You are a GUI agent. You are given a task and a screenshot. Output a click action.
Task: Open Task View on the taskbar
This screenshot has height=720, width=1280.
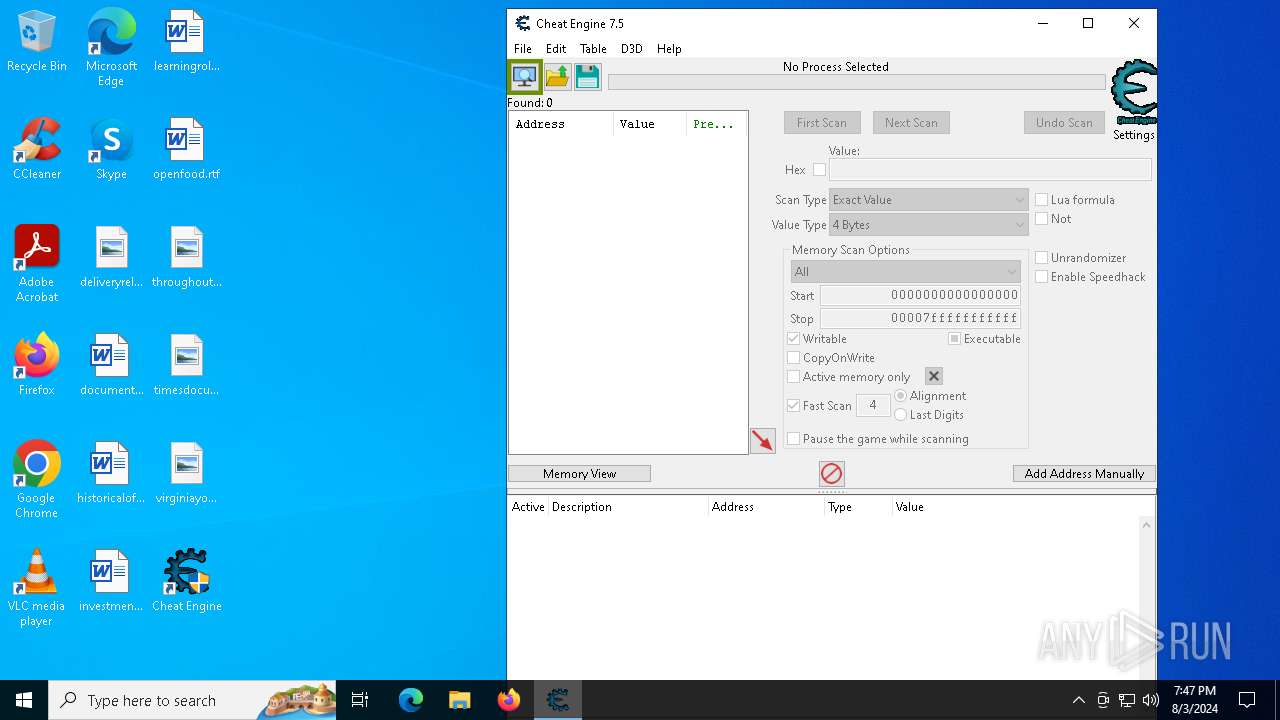click(x=360, y=700)
